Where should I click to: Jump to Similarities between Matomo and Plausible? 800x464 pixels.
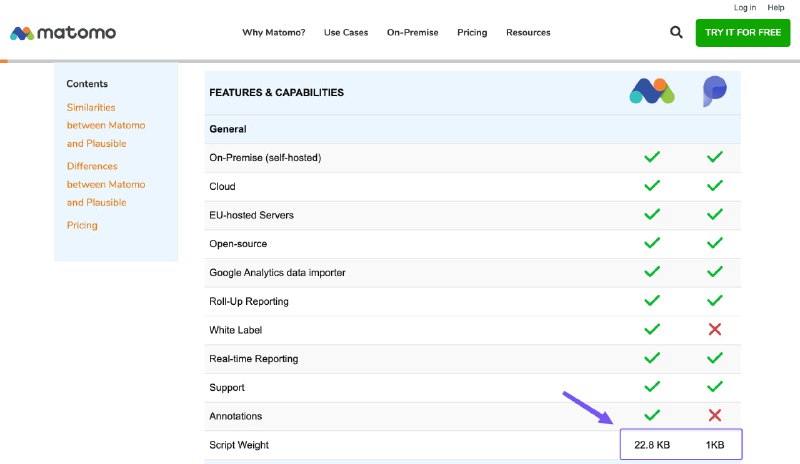tap(105, 125)
